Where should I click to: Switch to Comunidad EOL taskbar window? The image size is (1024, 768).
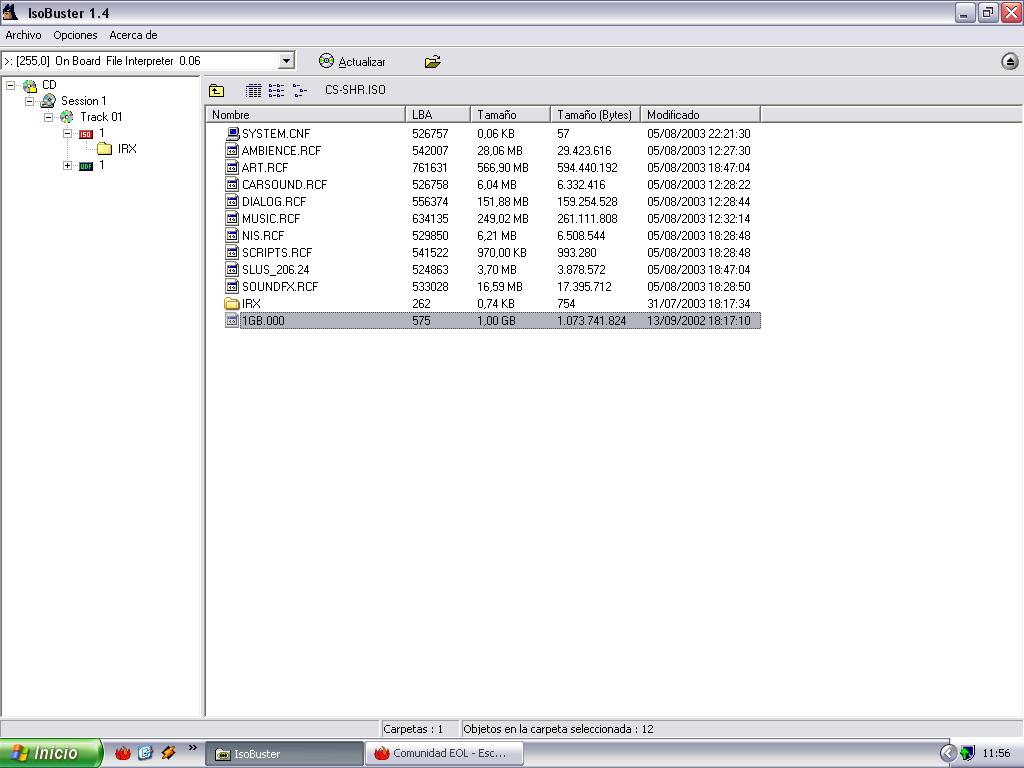pos(440,754)
